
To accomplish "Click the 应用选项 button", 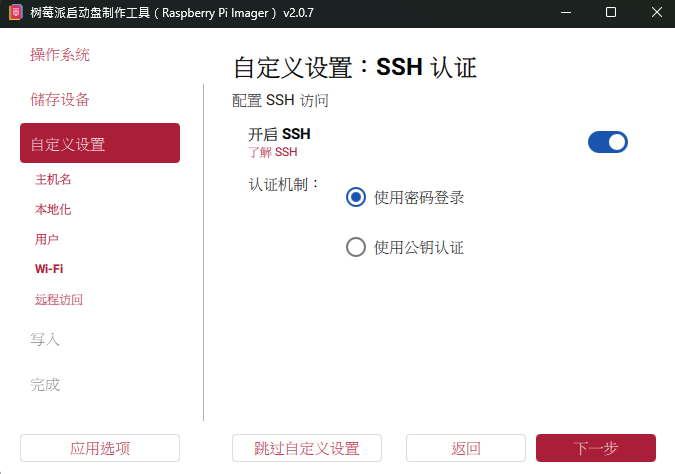I will (100, 448).
